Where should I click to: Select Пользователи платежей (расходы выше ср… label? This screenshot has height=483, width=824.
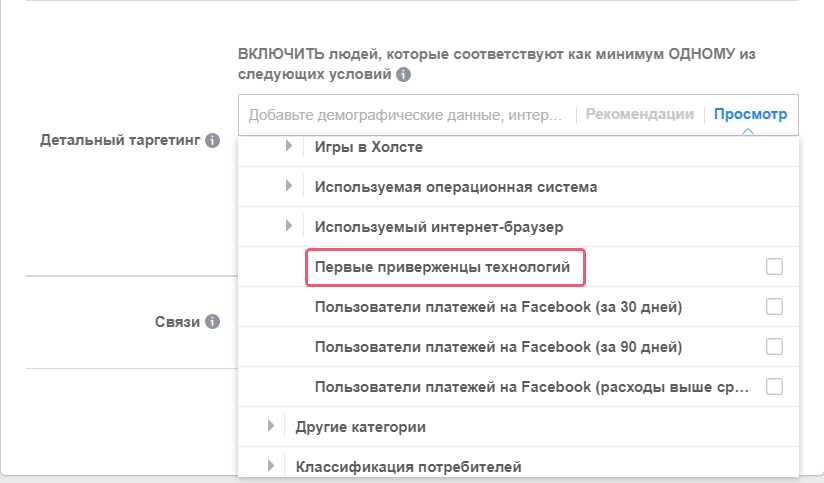(x=531, y=387)
